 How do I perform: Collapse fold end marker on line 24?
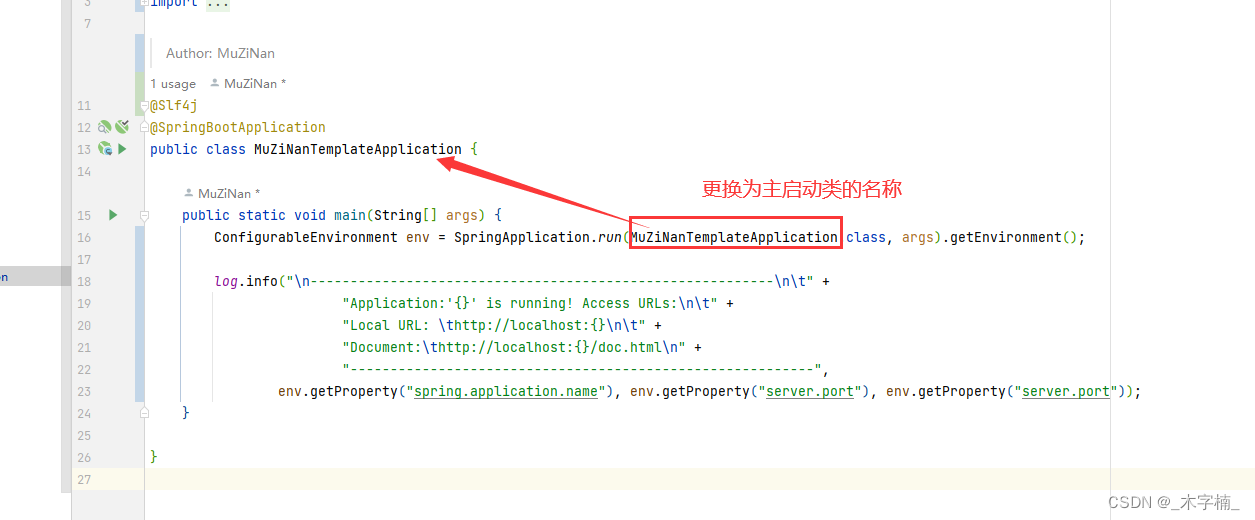click(145, 413)
